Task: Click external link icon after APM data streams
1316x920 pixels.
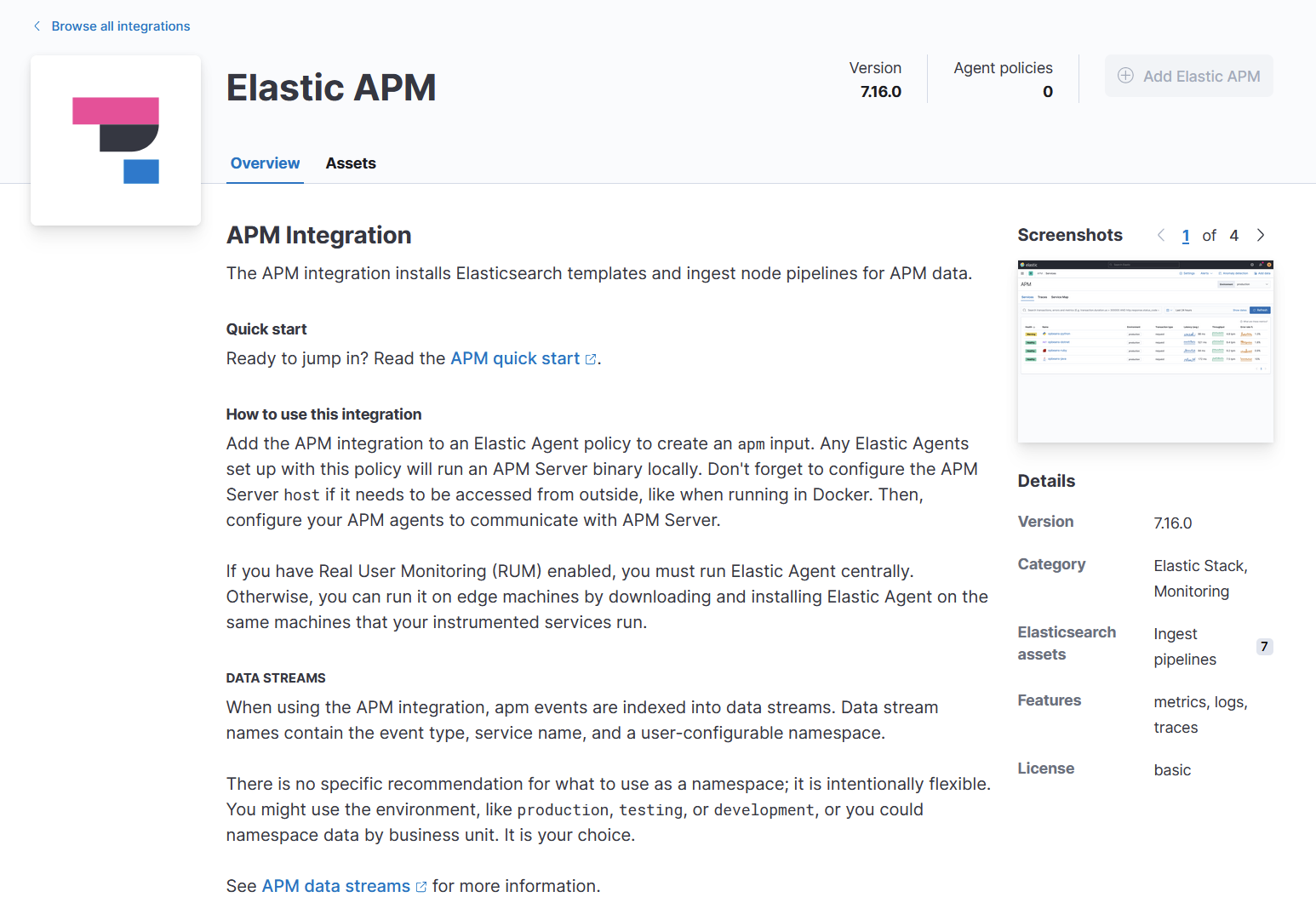Action: pos(421,887)
